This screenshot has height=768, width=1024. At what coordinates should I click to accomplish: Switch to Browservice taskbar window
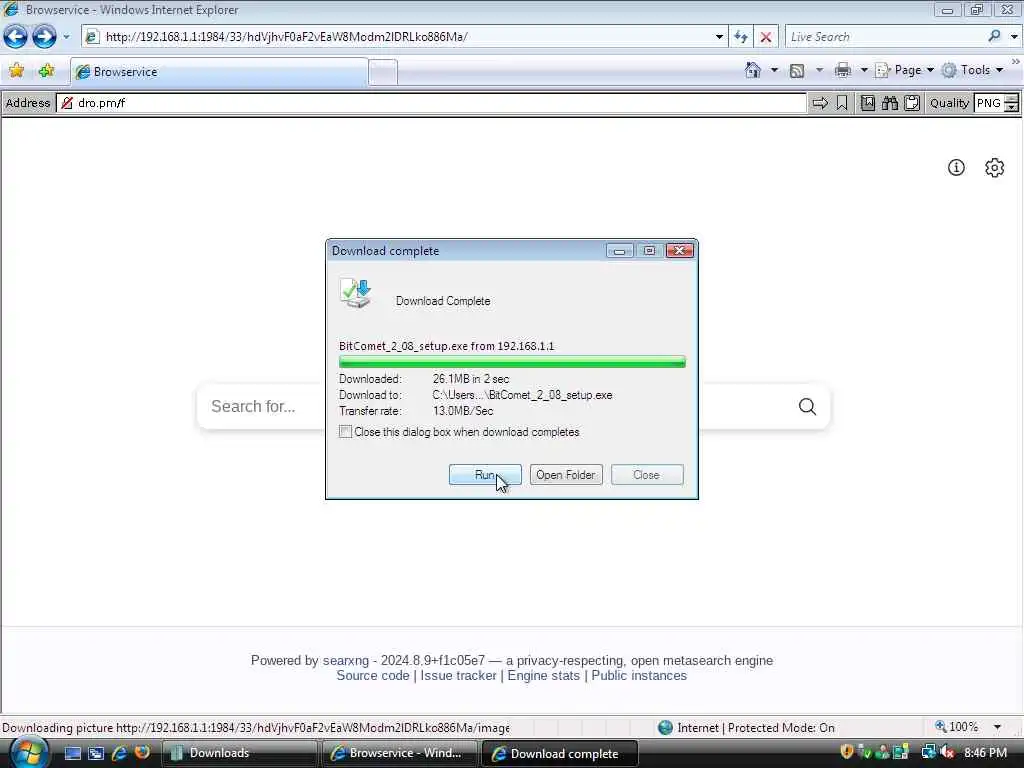399,753
